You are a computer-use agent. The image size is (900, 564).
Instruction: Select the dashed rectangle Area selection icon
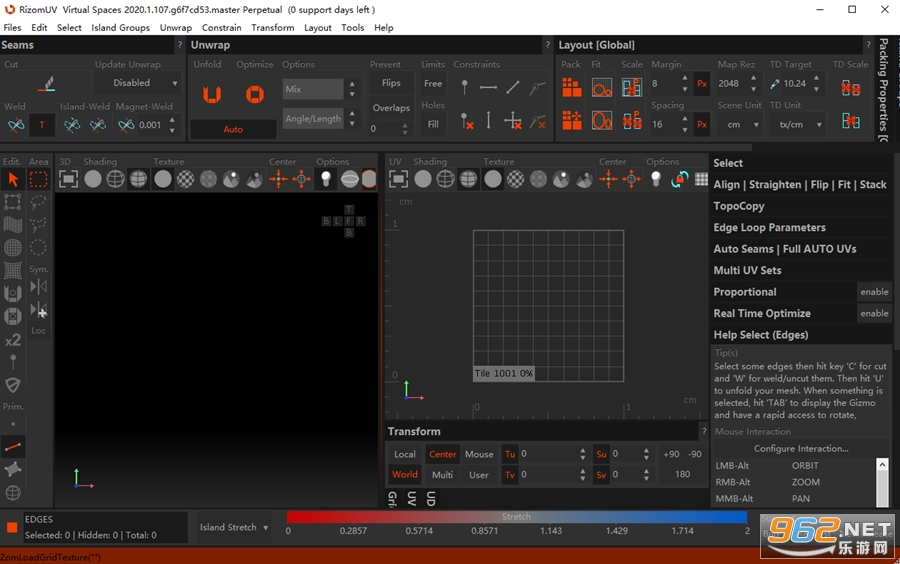(x=38, y=180)
